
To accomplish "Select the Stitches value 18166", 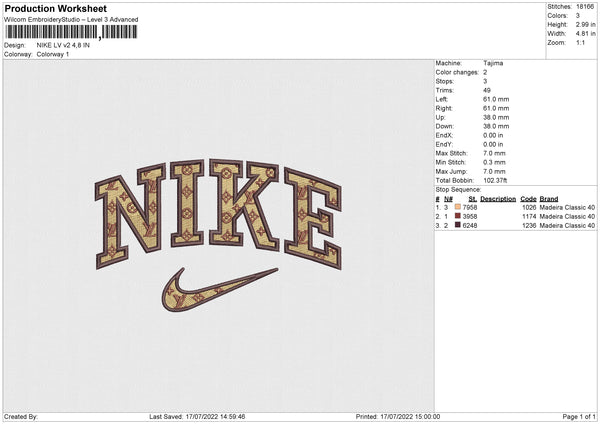I will tap(585, 7).
